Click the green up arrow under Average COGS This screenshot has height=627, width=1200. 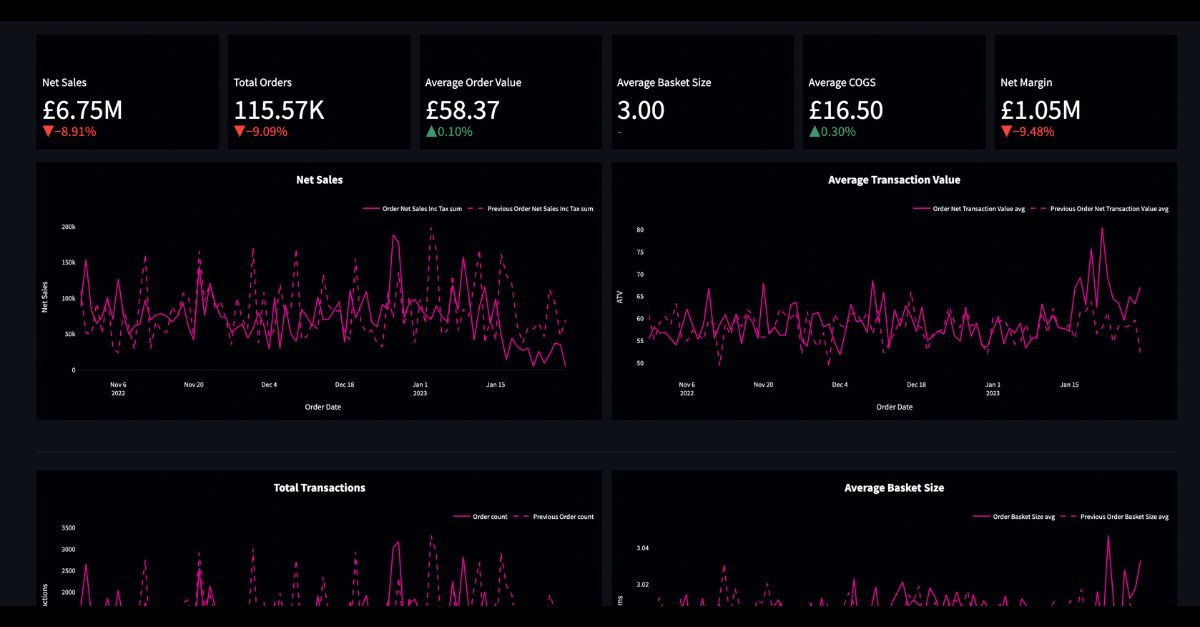[x=814, y=131]
